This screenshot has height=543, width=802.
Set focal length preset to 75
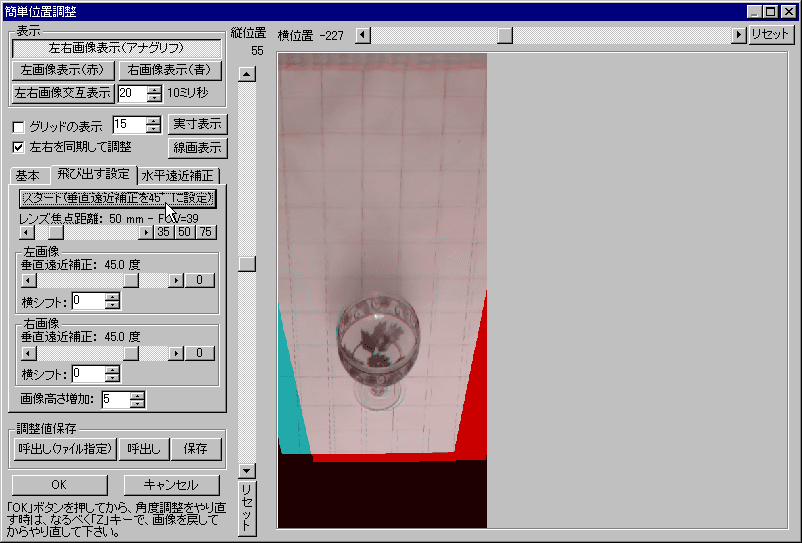pyautogui.click(x=206, y=233)
